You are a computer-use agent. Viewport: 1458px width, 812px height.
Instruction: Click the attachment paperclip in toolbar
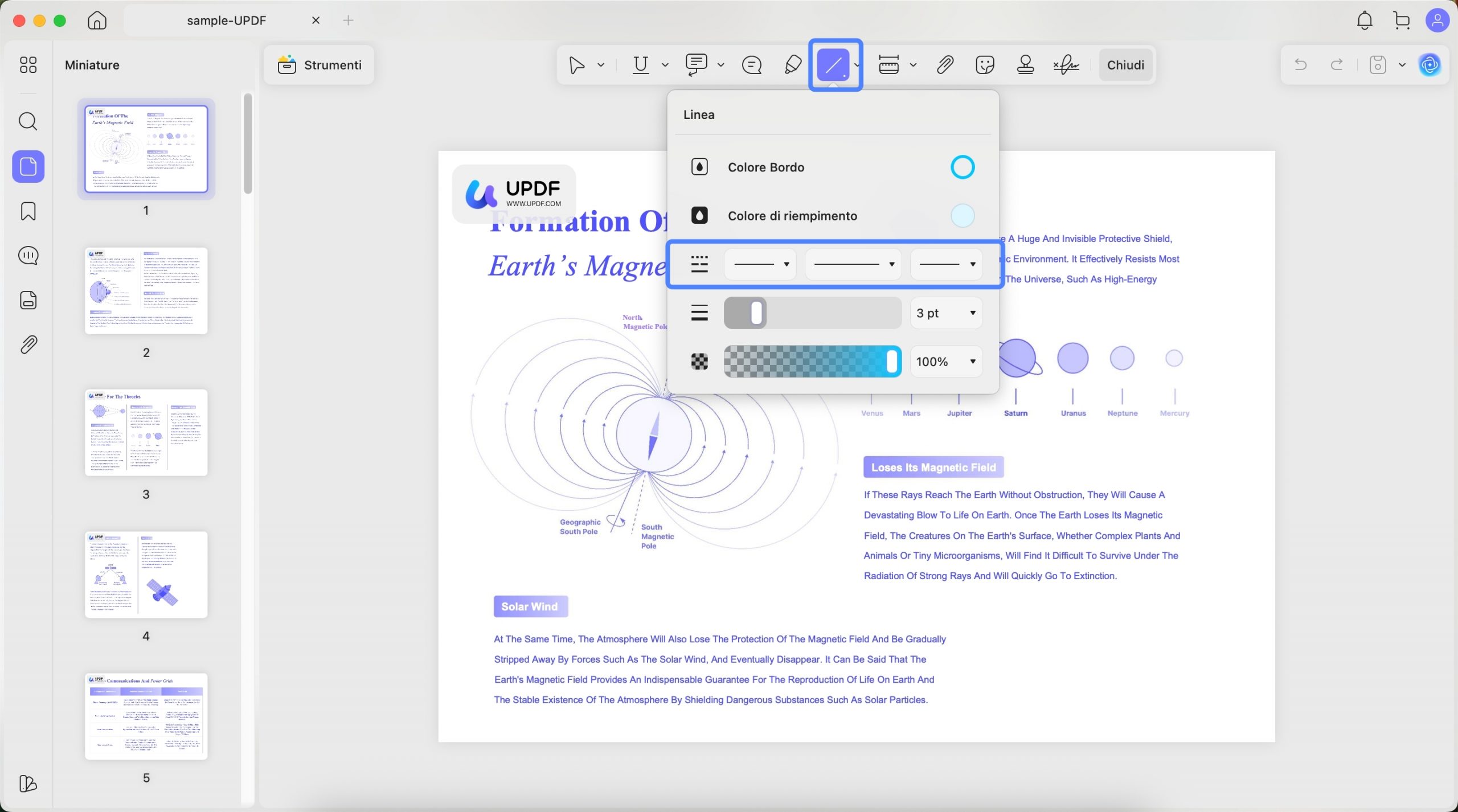click(x=945, y=65)
